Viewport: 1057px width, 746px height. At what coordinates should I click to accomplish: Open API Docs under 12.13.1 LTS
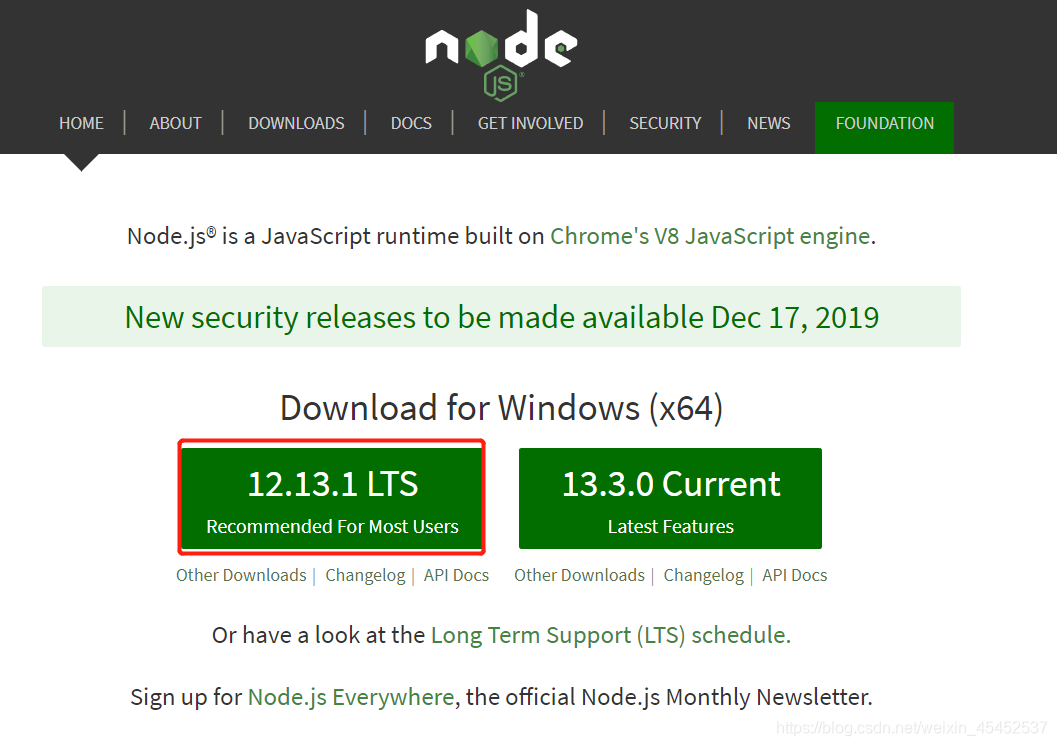(456, 576)
